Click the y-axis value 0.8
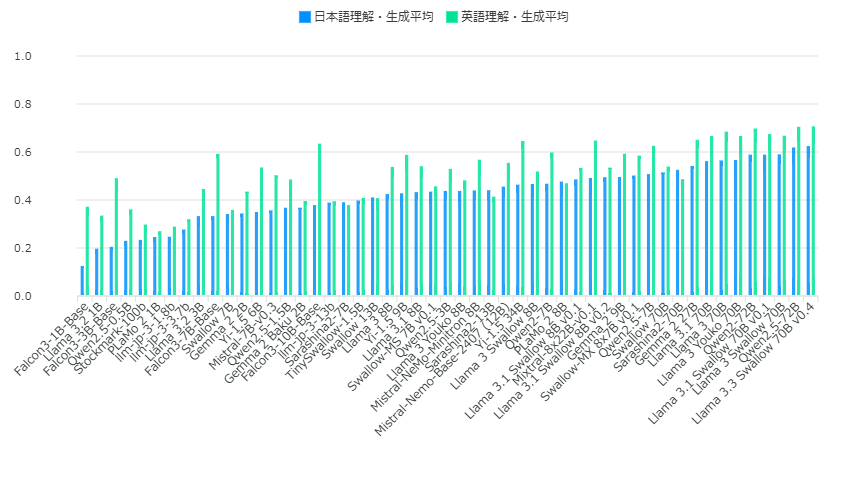 click(x=23, y=104)
